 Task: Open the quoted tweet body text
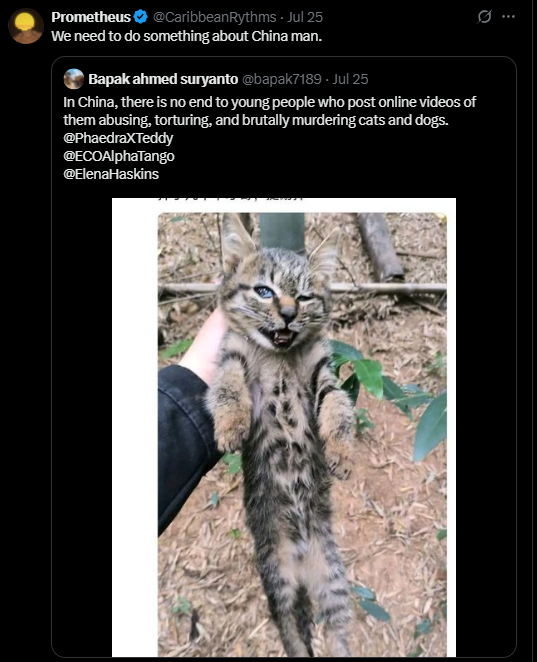point(269,111)
